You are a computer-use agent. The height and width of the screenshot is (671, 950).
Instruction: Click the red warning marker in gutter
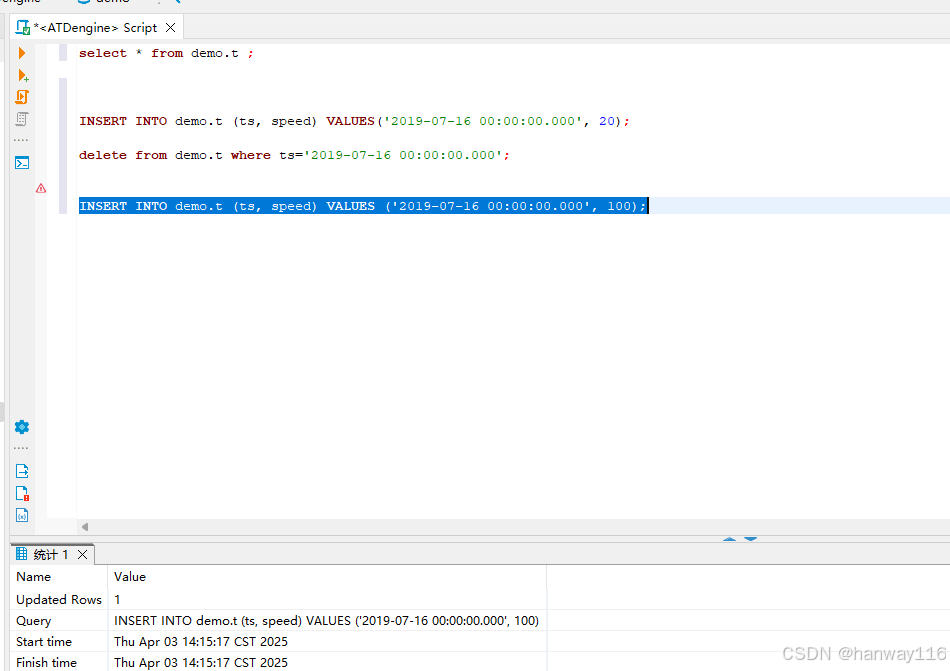click(41, 188)
